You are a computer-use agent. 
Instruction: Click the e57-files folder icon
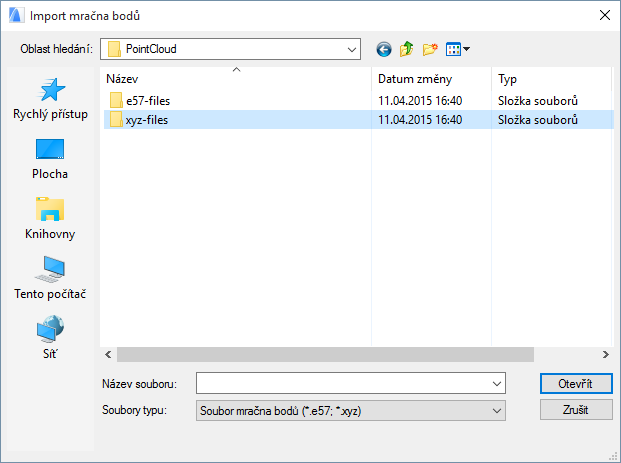116,101
